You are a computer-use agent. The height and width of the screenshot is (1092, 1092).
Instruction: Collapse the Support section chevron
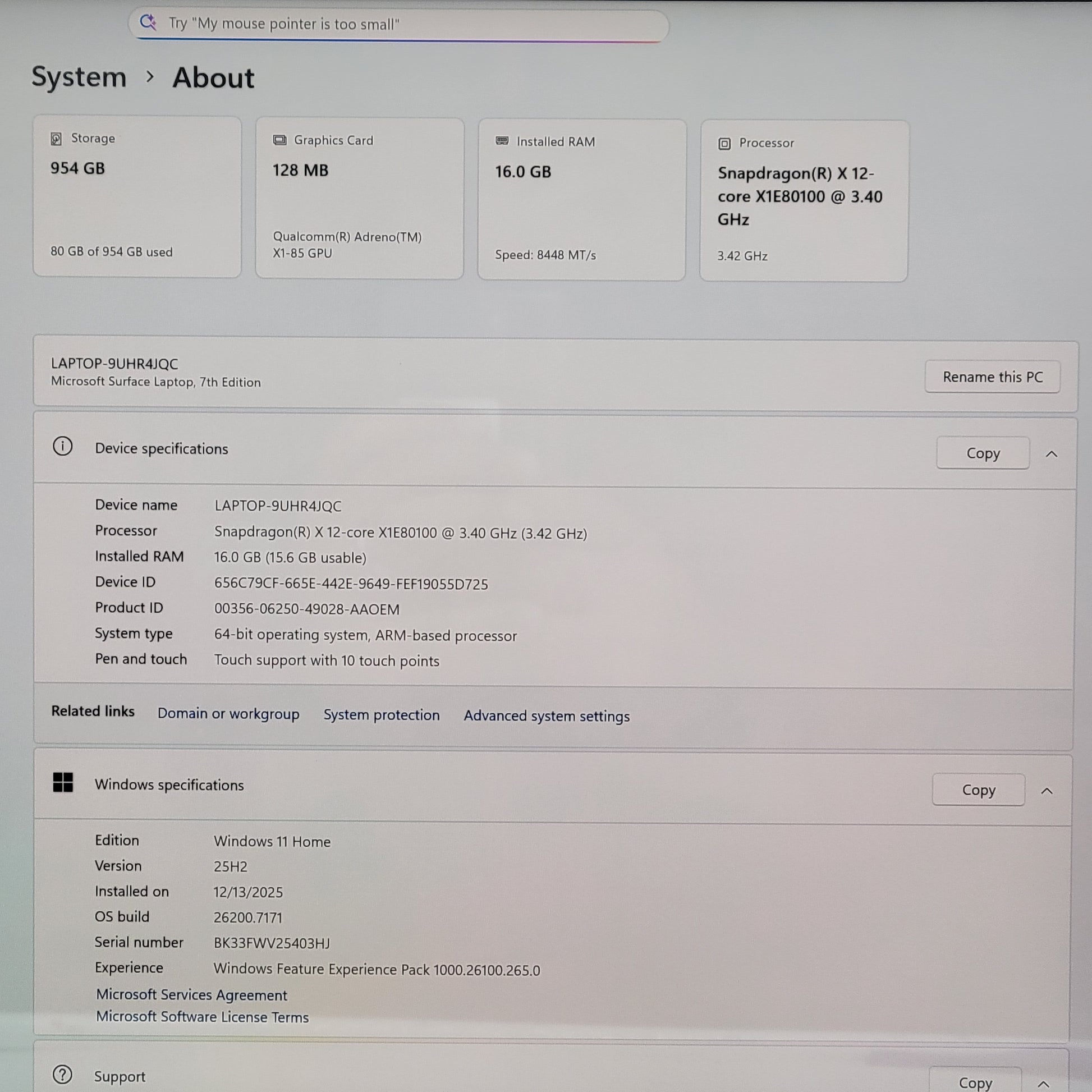pos(1043,1083)
